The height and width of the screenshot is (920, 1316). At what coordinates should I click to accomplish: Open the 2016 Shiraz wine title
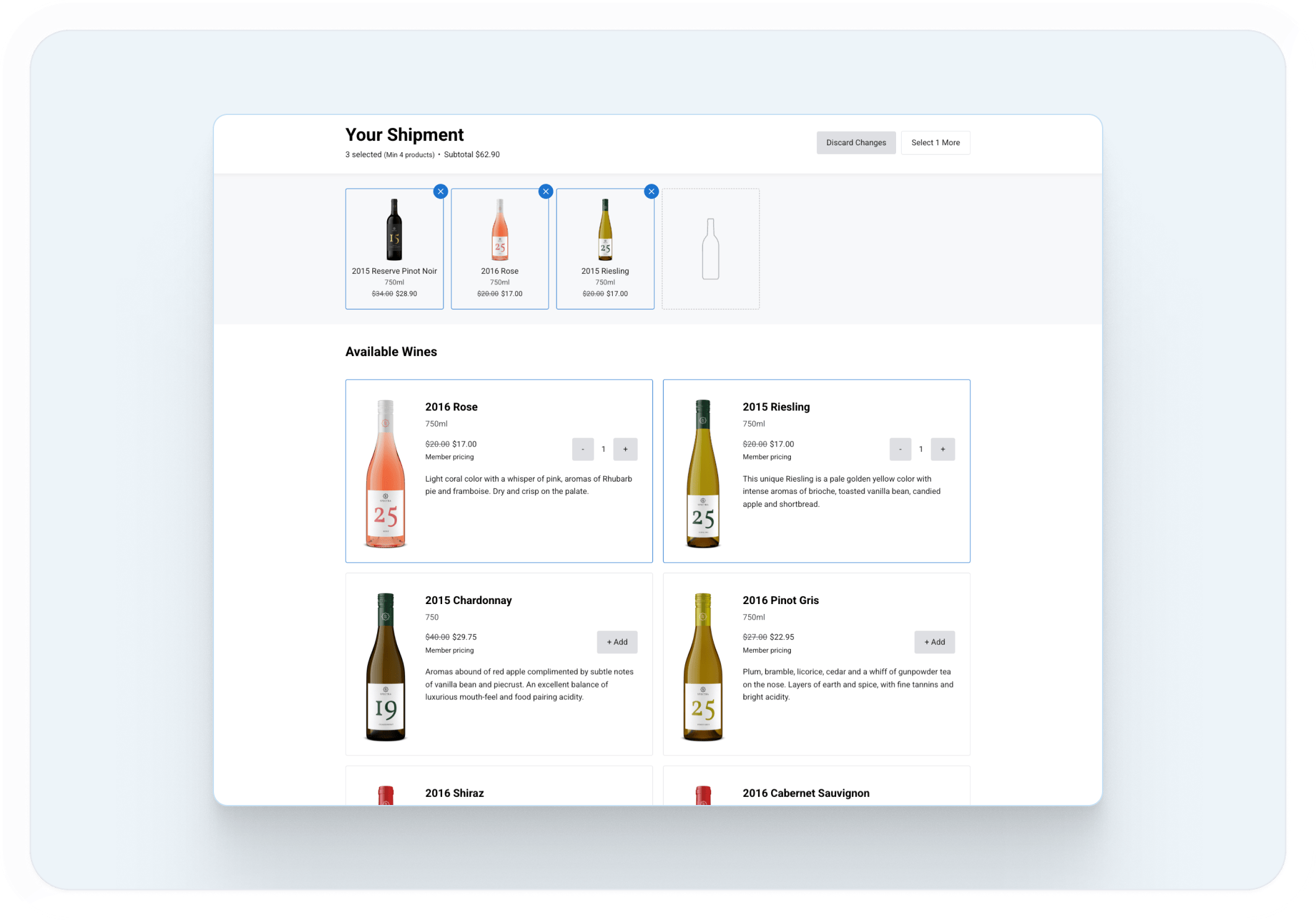pyautogui.click(x=455, y=793)
